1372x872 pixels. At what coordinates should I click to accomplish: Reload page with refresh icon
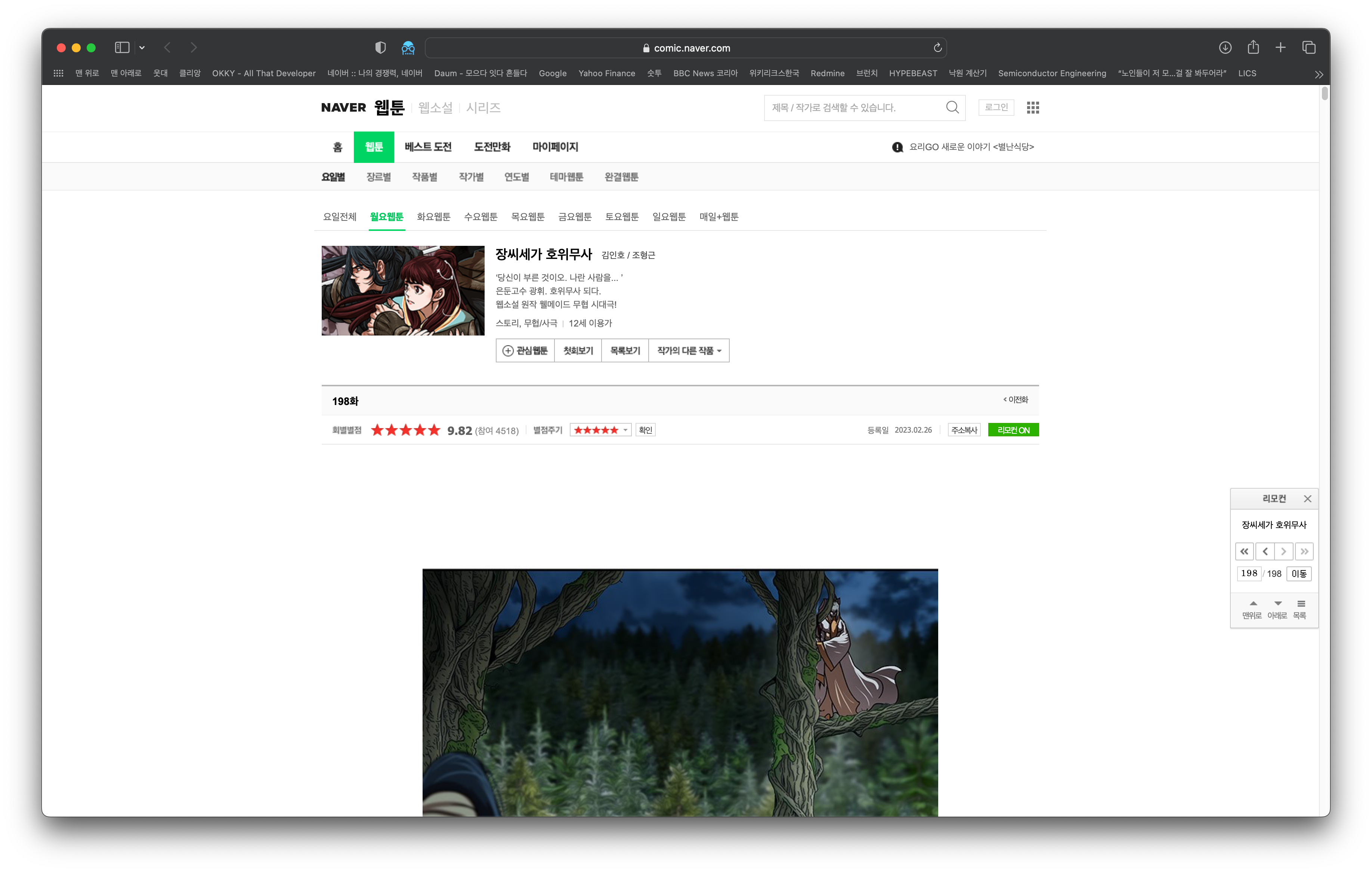[937, 48]
